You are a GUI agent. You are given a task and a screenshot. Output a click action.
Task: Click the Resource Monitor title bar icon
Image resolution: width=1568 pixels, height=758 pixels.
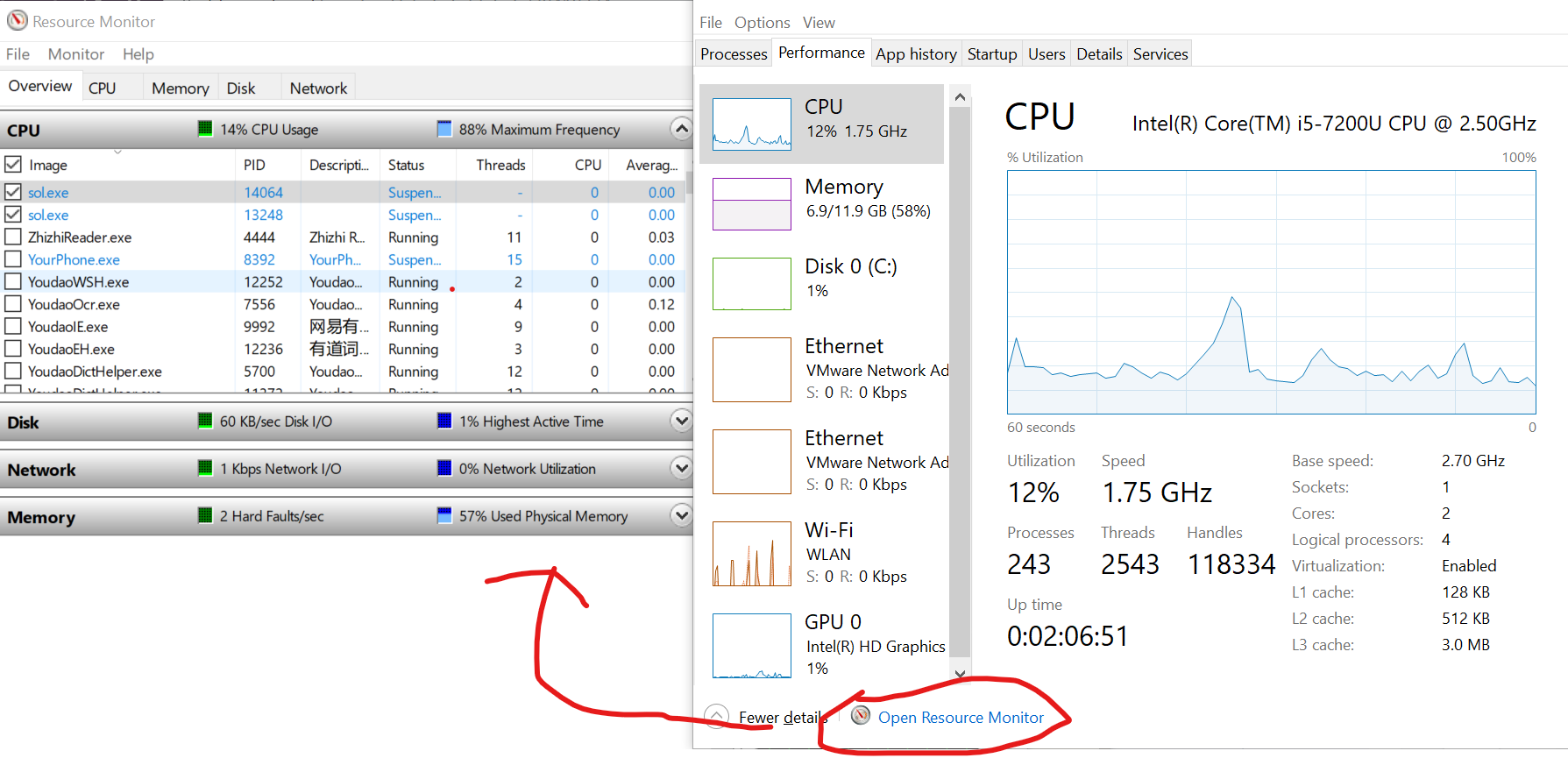(17, 20)
